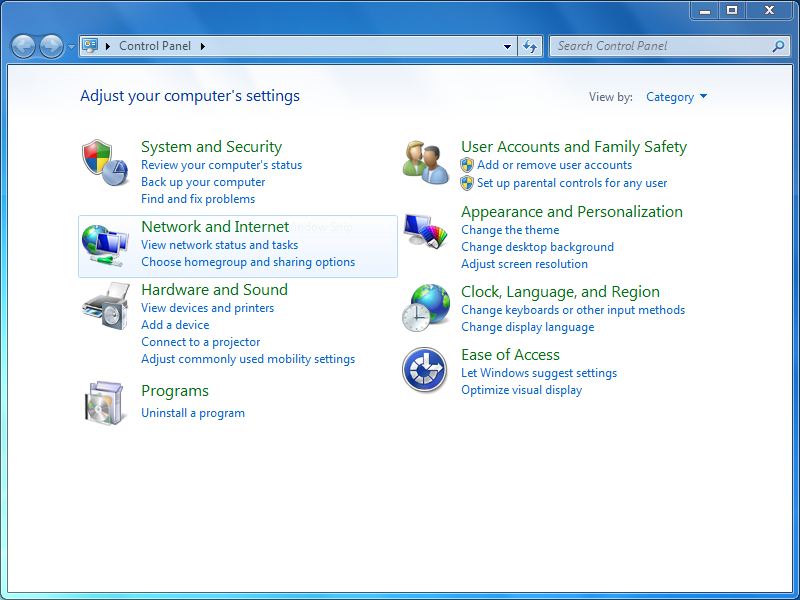Click Uninstall a program
This screenshot has height=600, width=800.
[193, 413]
